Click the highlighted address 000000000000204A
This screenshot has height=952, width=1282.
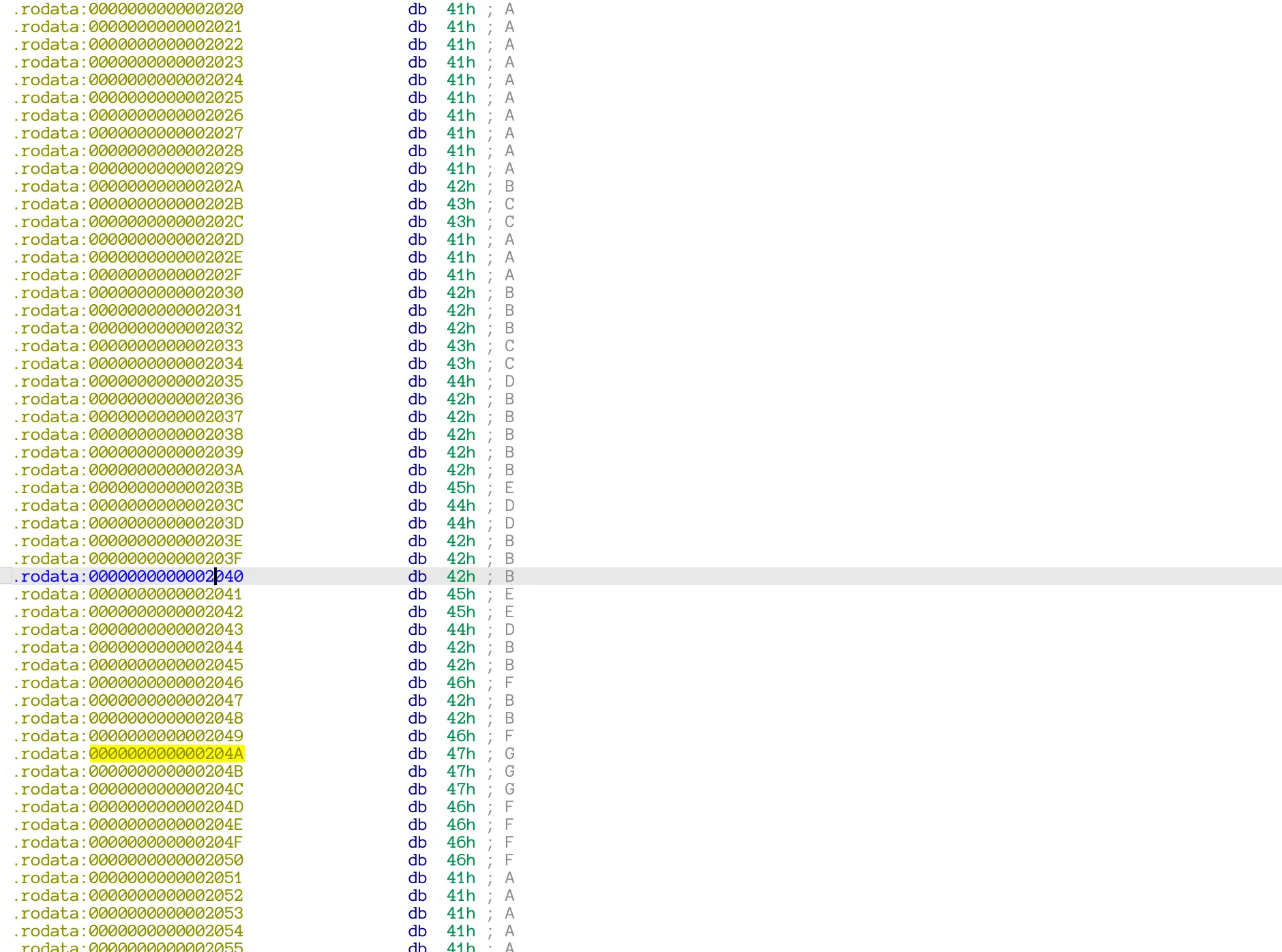[x=166, y=754]
